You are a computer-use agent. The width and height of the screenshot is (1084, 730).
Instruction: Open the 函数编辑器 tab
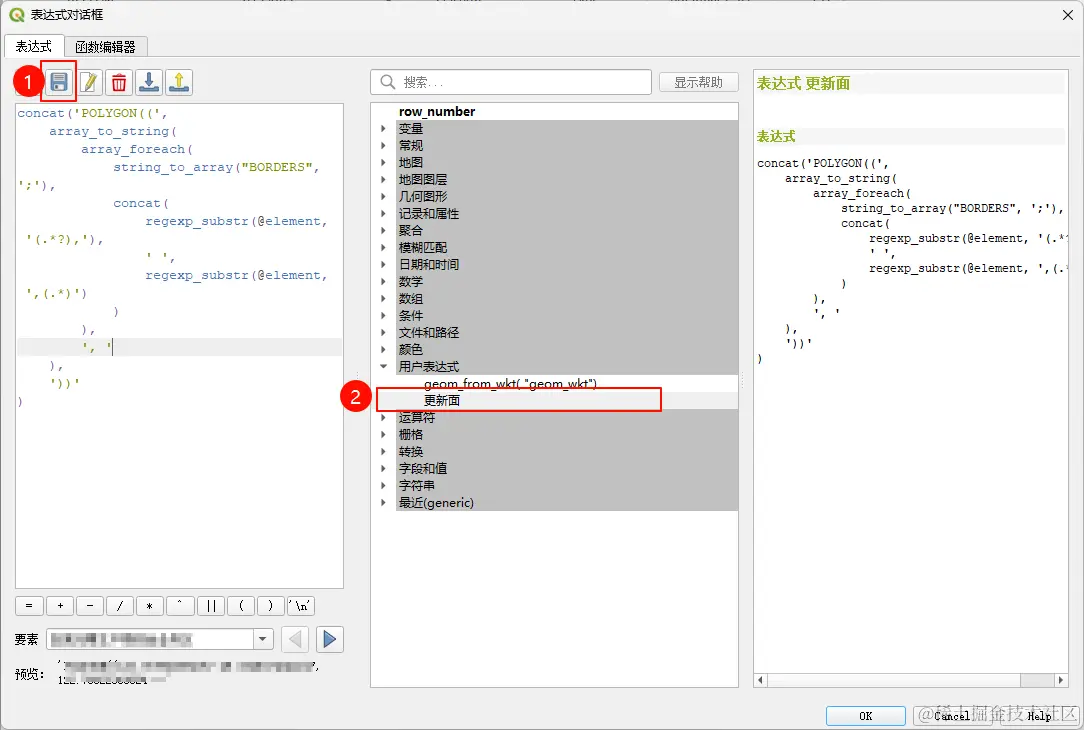[x=105, y=47]
